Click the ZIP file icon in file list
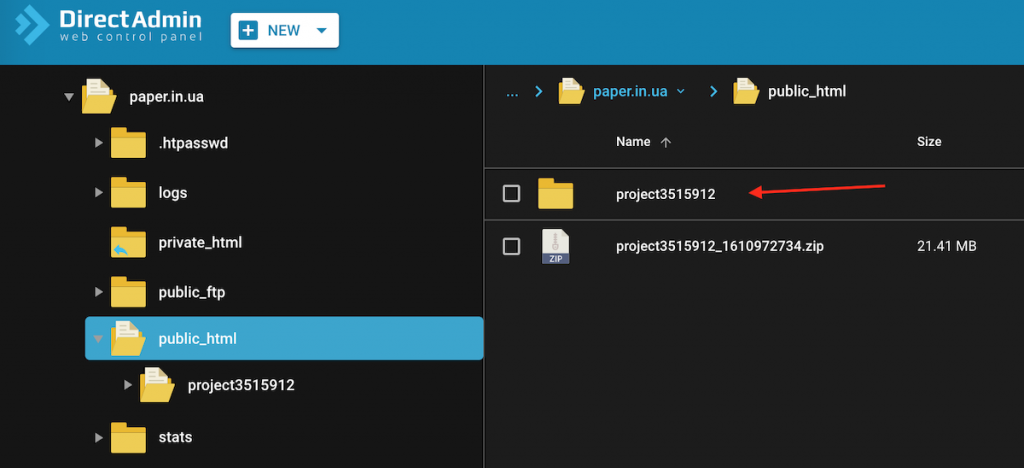 pos(555,246)
